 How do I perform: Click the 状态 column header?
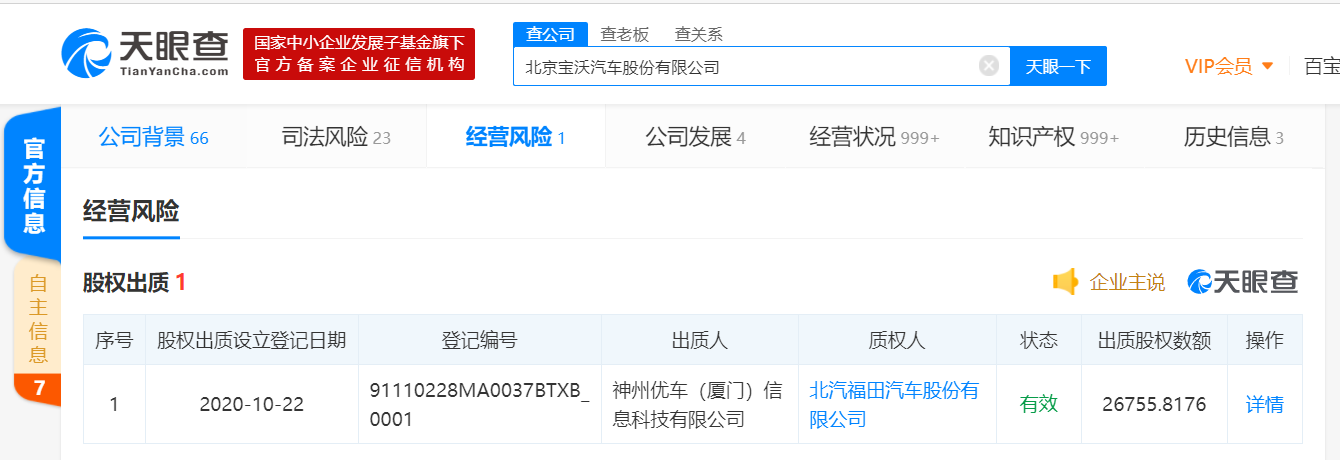(1038, 340)
